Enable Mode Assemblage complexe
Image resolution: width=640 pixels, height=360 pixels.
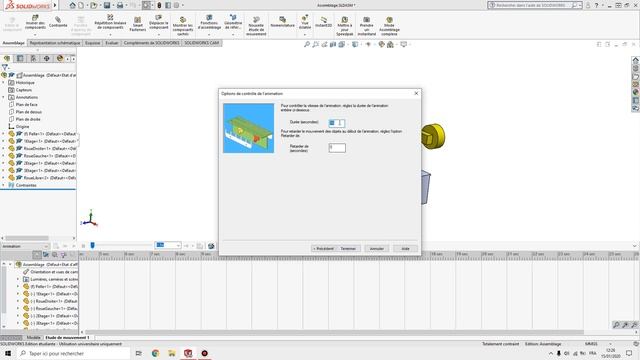(389, 26)
